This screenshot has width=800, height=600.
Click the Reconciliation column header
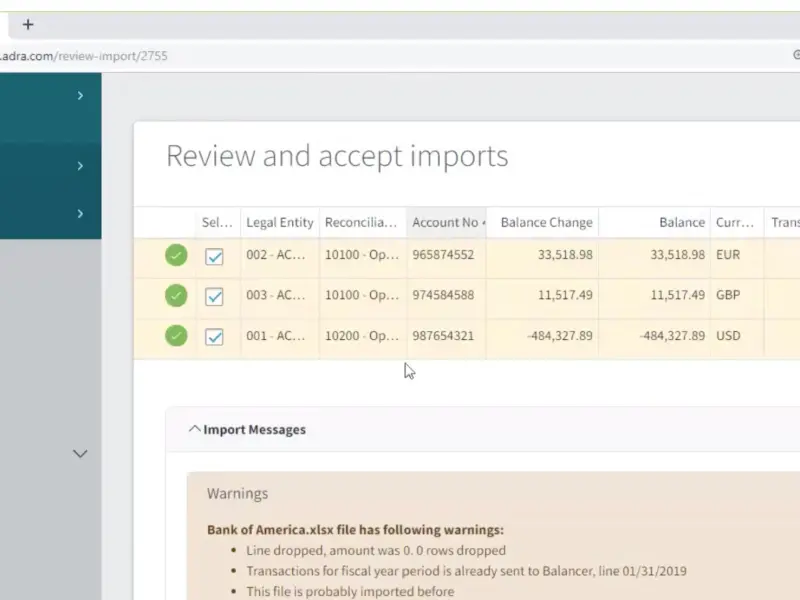363,222
